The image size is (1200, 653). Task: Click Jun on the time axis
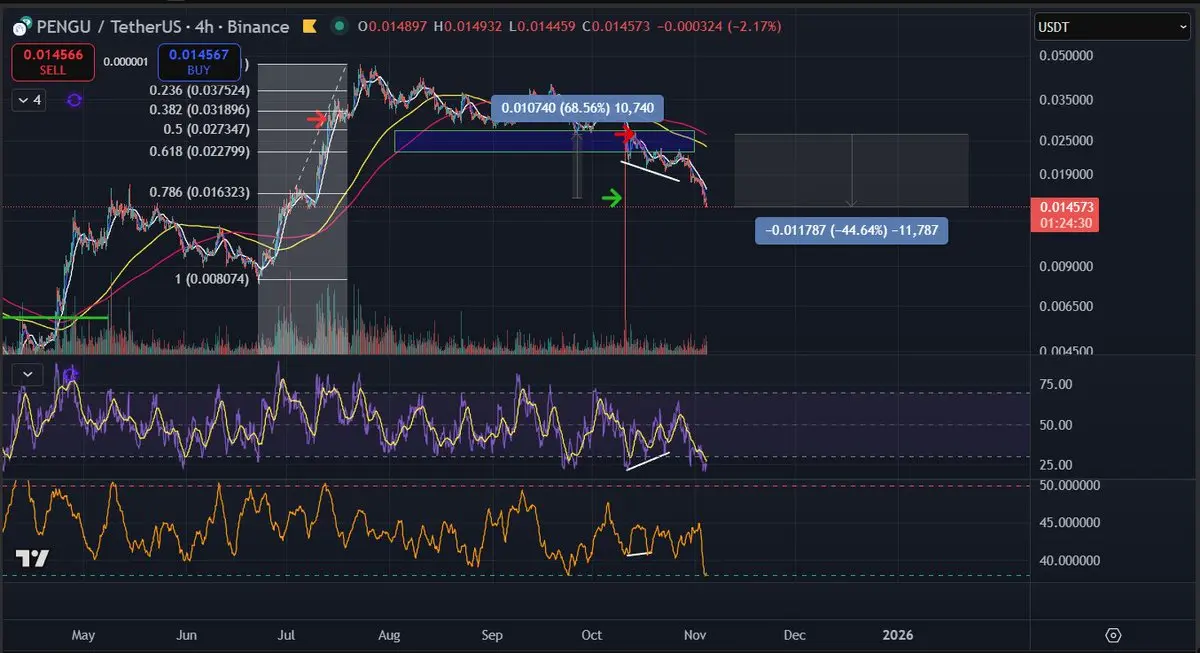click(x=186, y=635)
